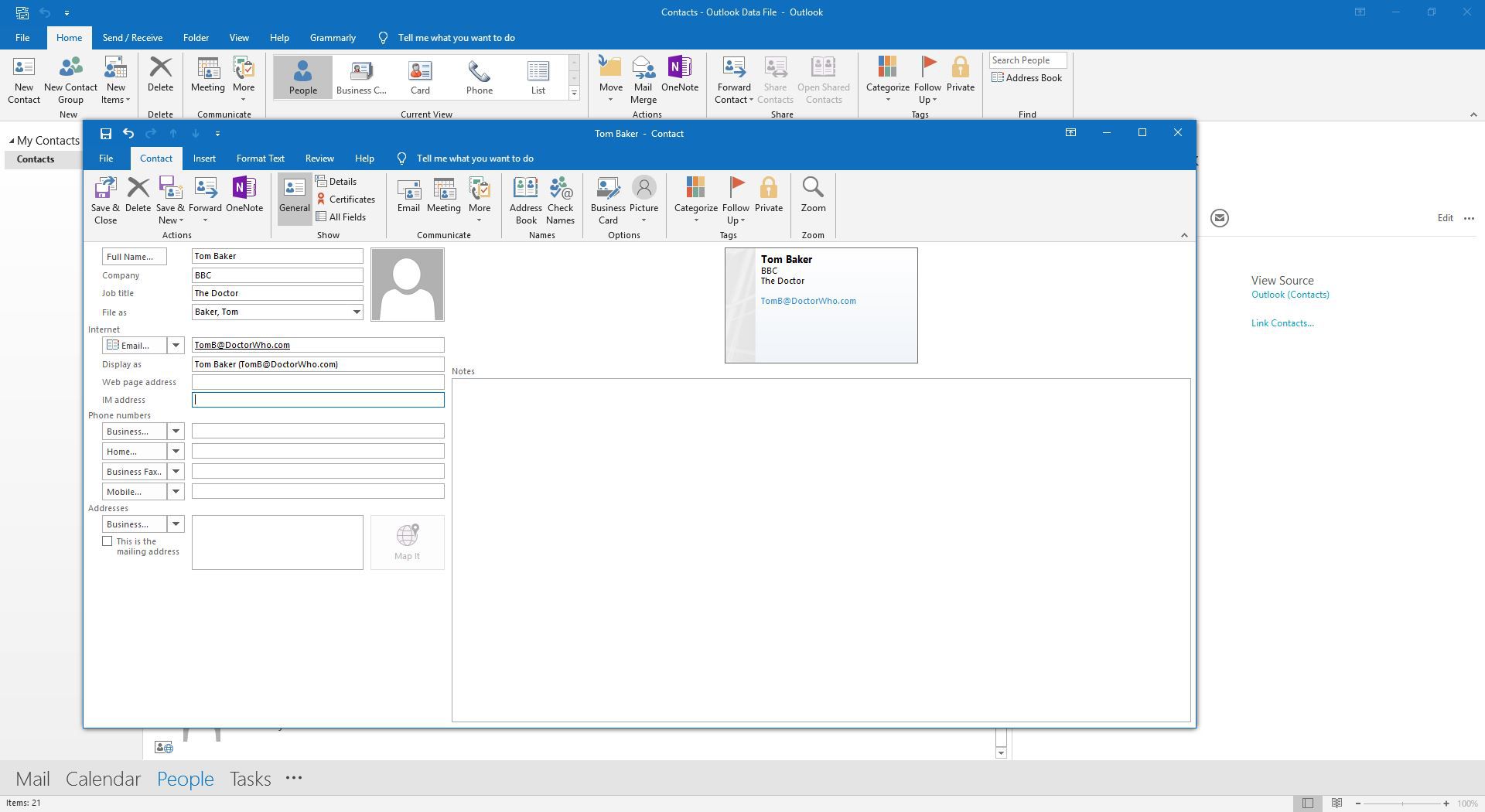
Task: Click into the Search People box
Action: coord(1027,60)
